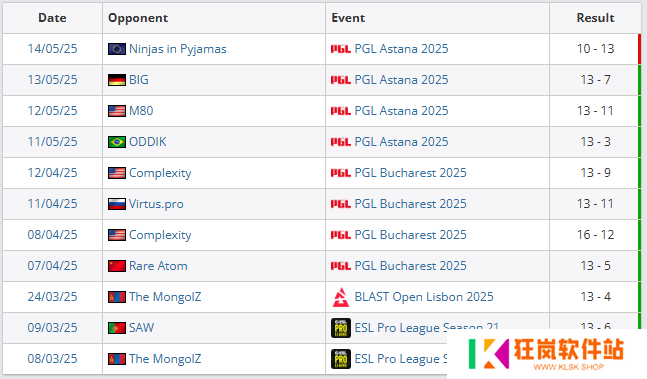Open the 24/03/25 match date link
This screenshot has height=379, width=647.
coord(52,297)
